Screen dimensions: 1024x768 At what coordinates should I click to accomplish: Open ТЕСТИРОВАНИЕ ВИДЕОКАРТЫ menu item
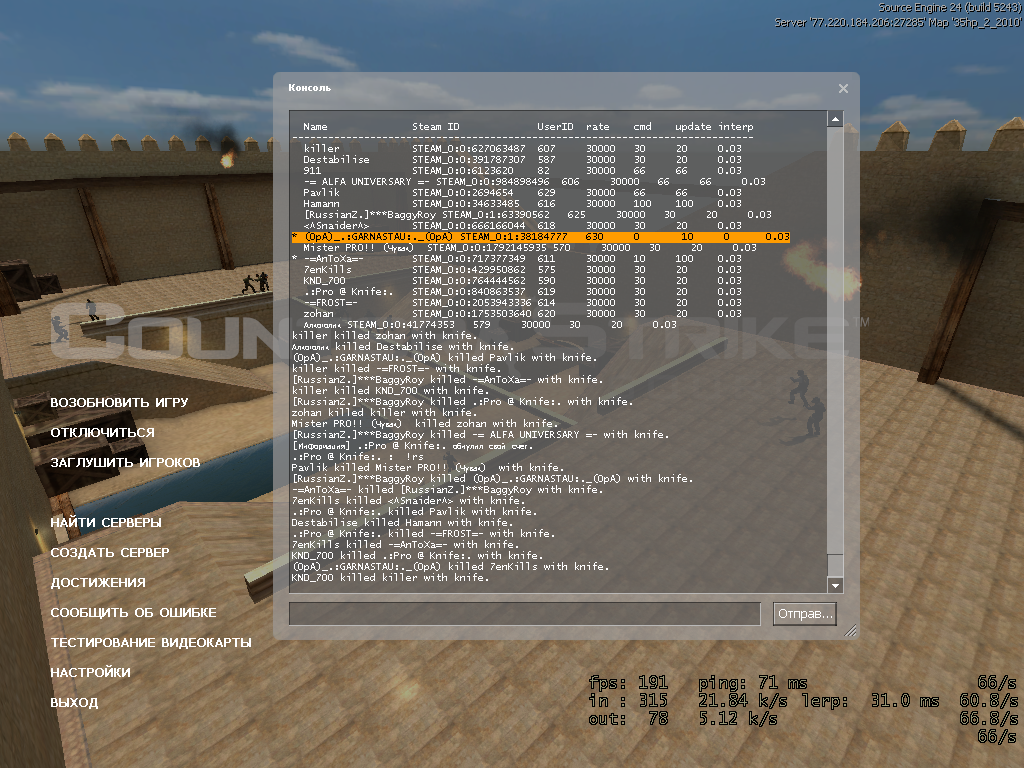[151, 643]
